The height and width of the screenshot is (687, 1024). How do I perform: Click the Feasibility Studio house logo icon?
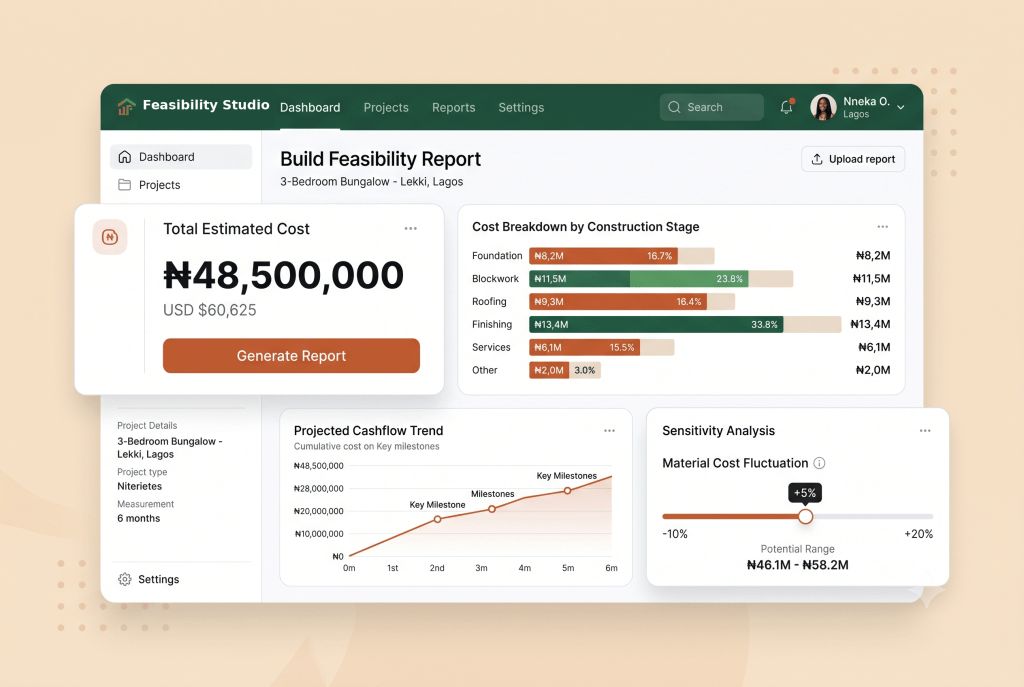126,106
